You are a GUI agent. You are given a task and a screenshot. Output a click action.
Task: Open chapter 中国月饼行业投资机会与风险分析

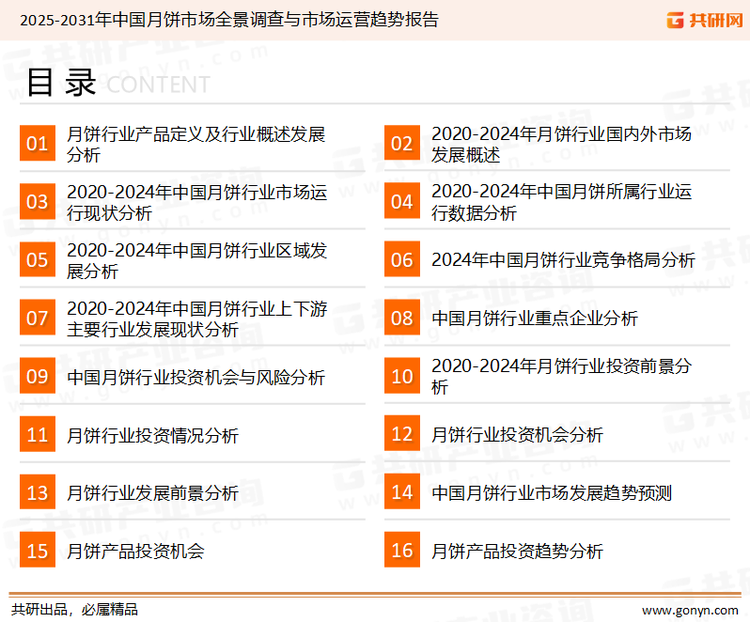(196, 377)
